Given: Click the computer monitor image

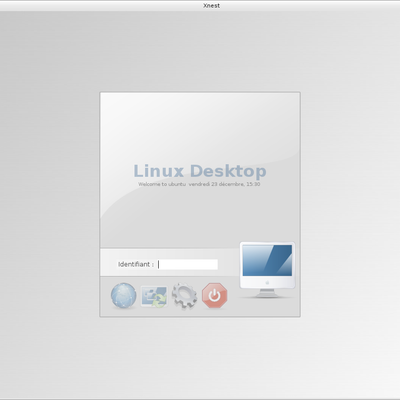Looking at the screenshot, I should (267, 270).
